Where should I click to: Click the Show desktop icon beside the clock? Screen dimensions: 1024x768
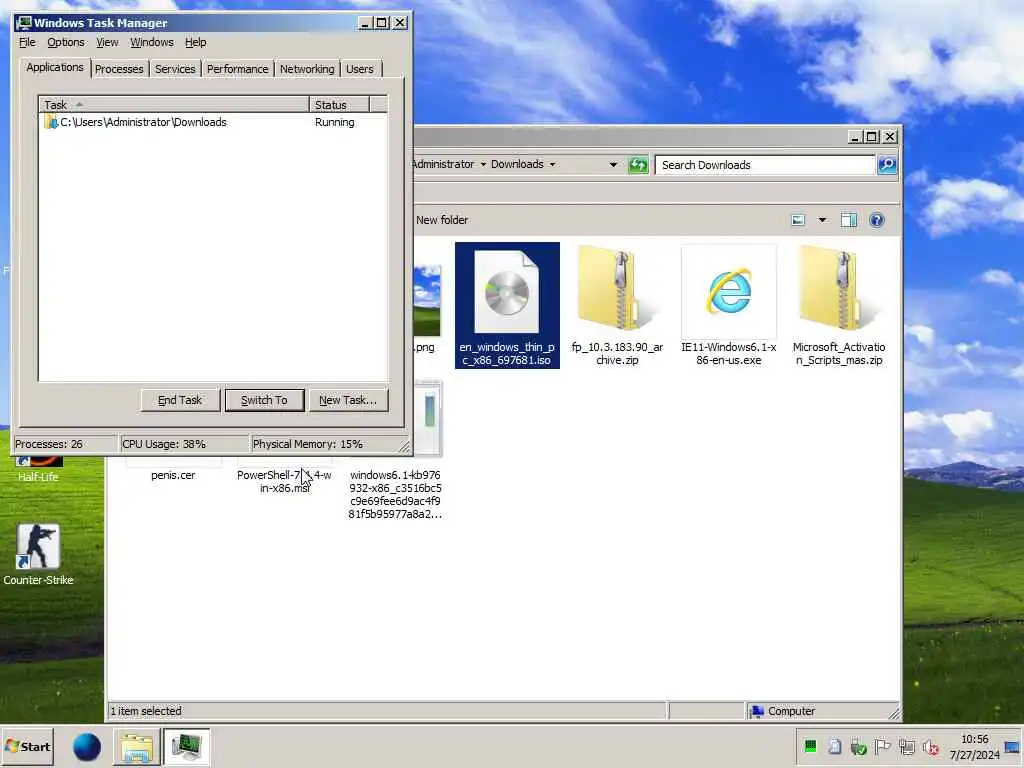point(1012,747)
